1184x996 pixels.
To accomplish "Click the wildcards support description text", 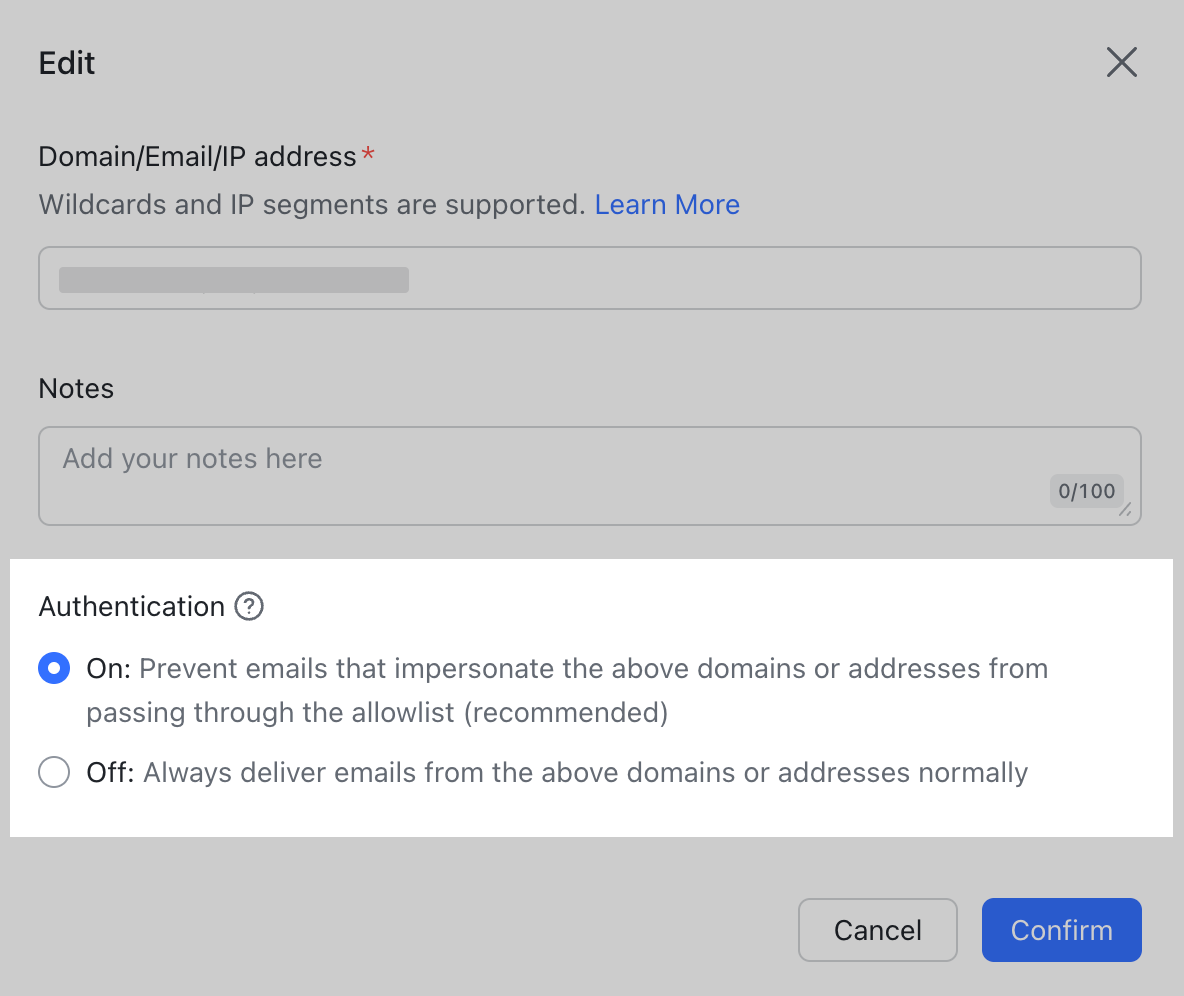I will (310, 204).
